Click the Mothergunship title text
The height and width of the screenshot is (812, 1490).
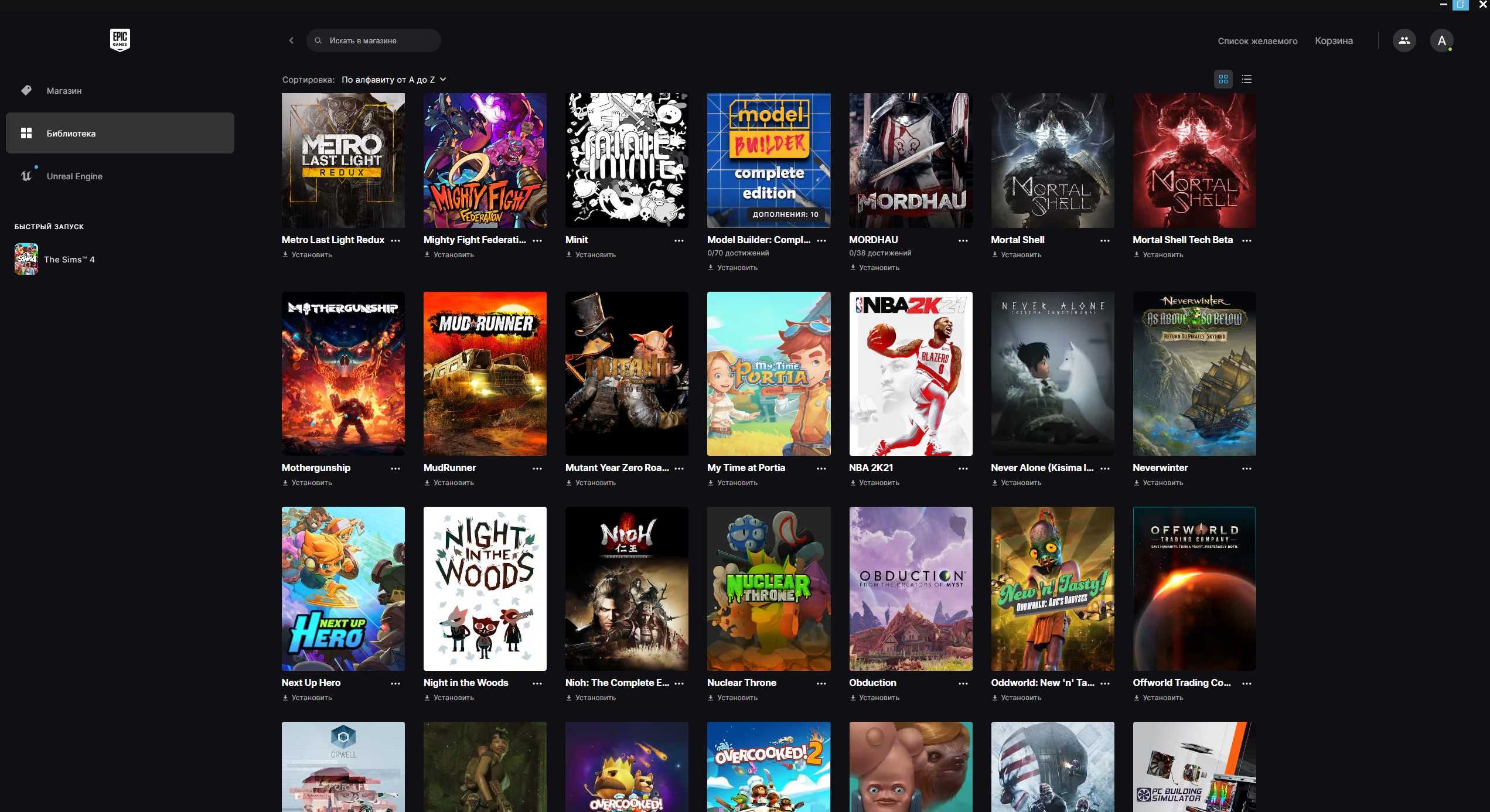(x=316, y=468)
